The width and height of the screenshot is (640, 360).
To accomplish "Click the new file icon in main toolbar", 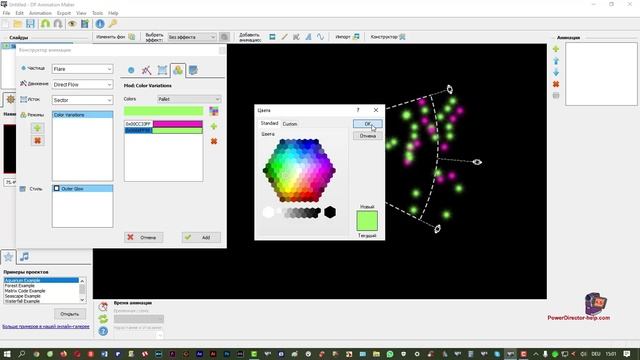I will pyautogui.click(x=6, y=24).
